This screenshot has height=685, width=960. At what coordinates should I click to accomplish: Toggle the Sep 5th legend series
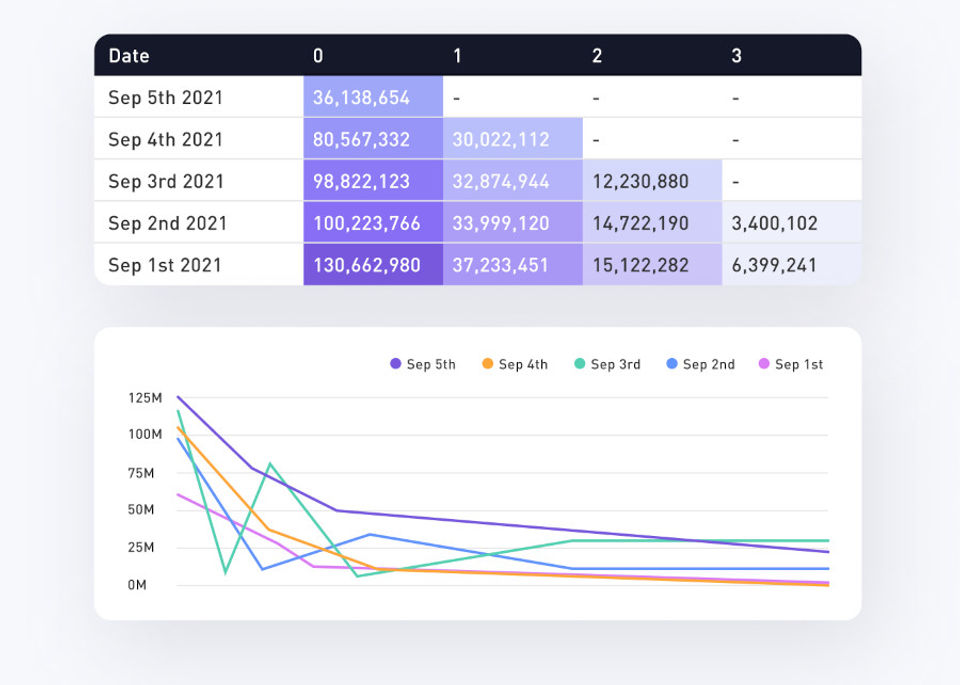[423, 365]
